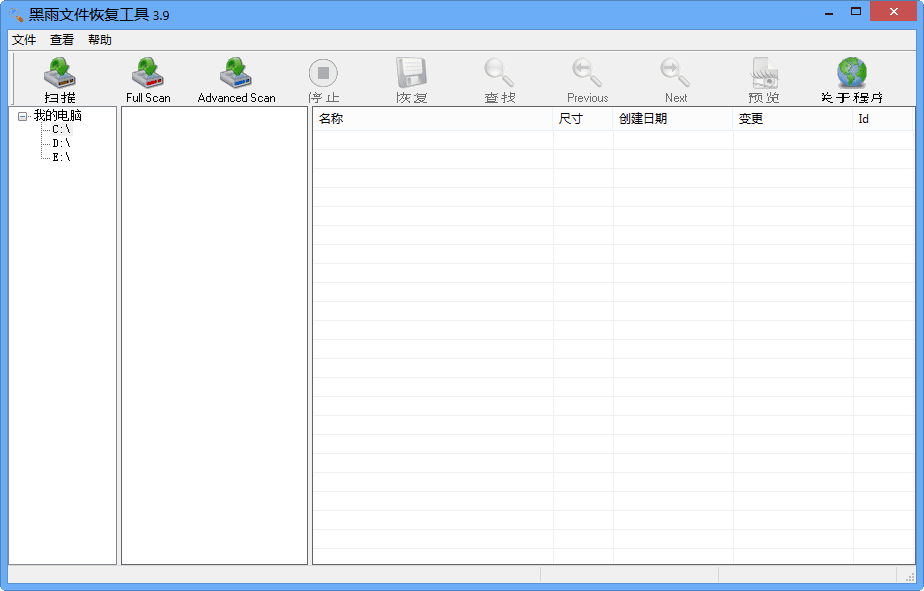Click the status bar resize grip
This screenshot has width=924, height=591.
click(909, 576)
